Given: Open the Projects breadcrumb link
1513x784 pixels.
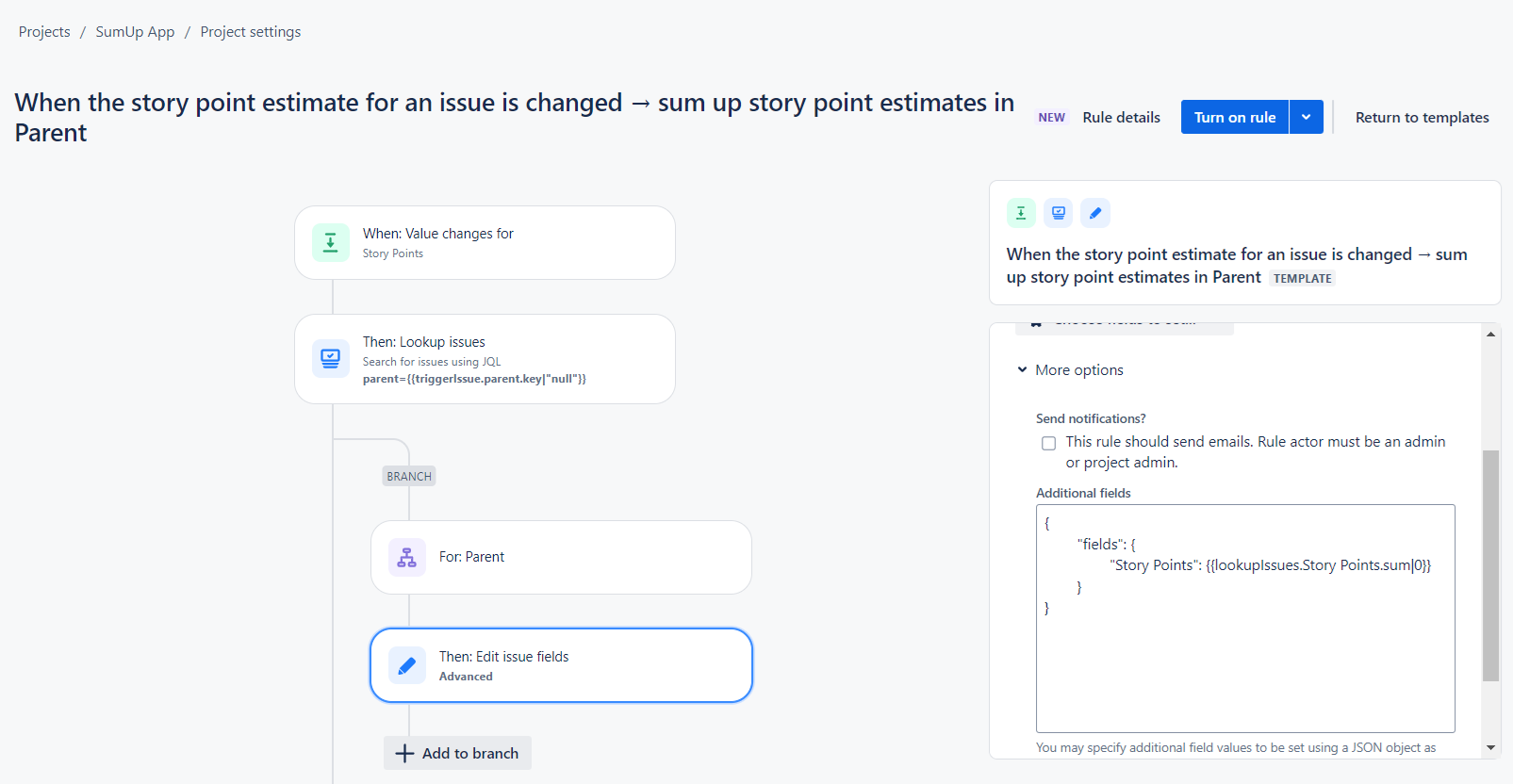Looking at the screenshot, I should 43,31.
